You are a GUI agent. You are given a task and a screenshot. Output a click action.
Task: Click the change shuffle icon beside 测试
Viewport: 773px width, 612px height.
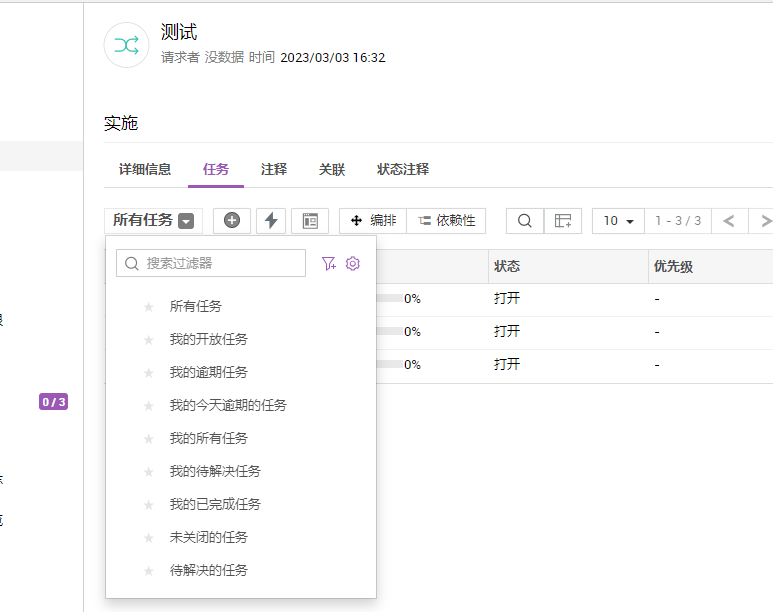(x=127, y=45)
